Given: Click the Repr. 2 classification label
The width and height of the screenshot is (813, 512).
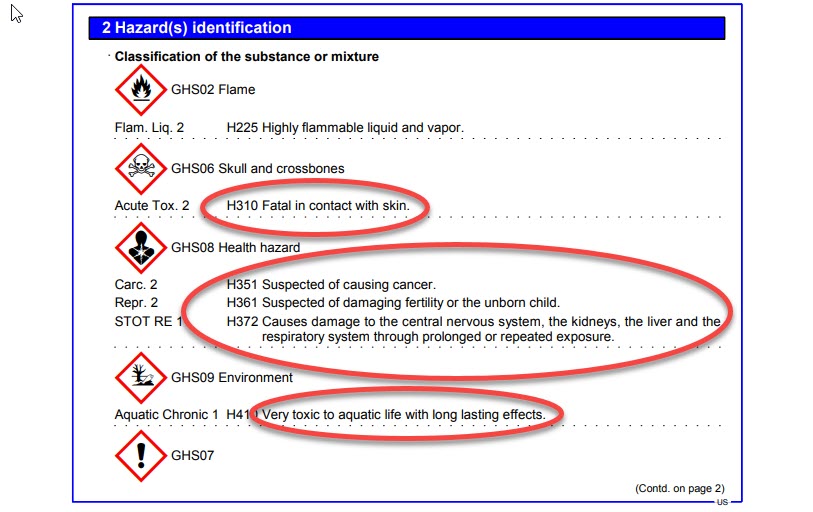Looking at the screenshot, I should (x=137, y=302).
